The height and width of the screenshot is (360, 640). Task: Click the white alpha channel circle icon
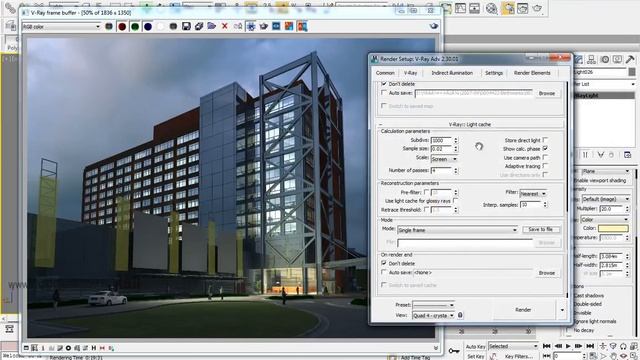[160, 27]
